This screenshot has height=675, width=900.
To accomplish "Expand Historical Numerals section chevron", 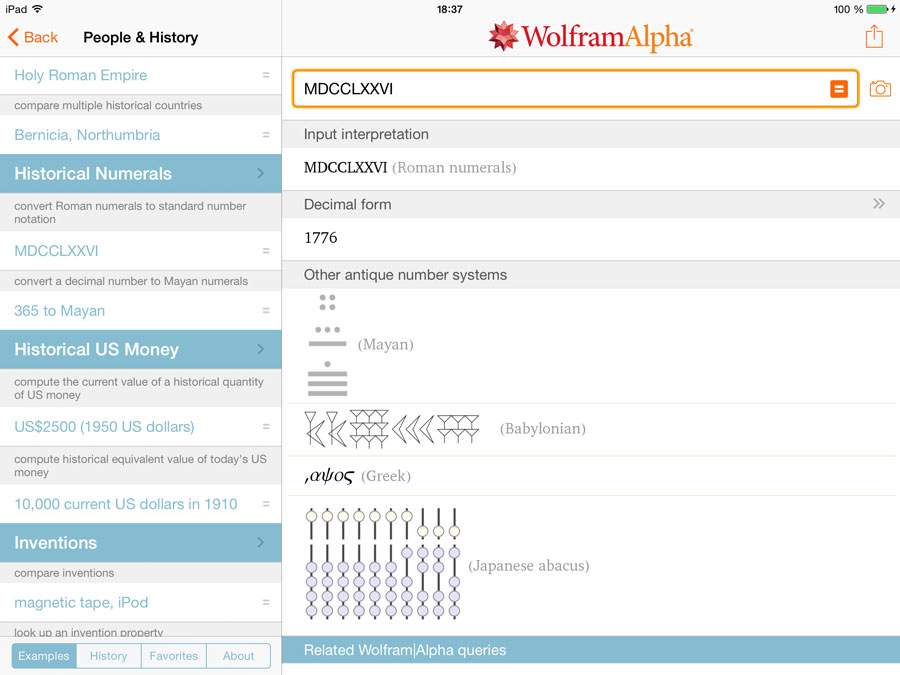I will pos(261,173).
